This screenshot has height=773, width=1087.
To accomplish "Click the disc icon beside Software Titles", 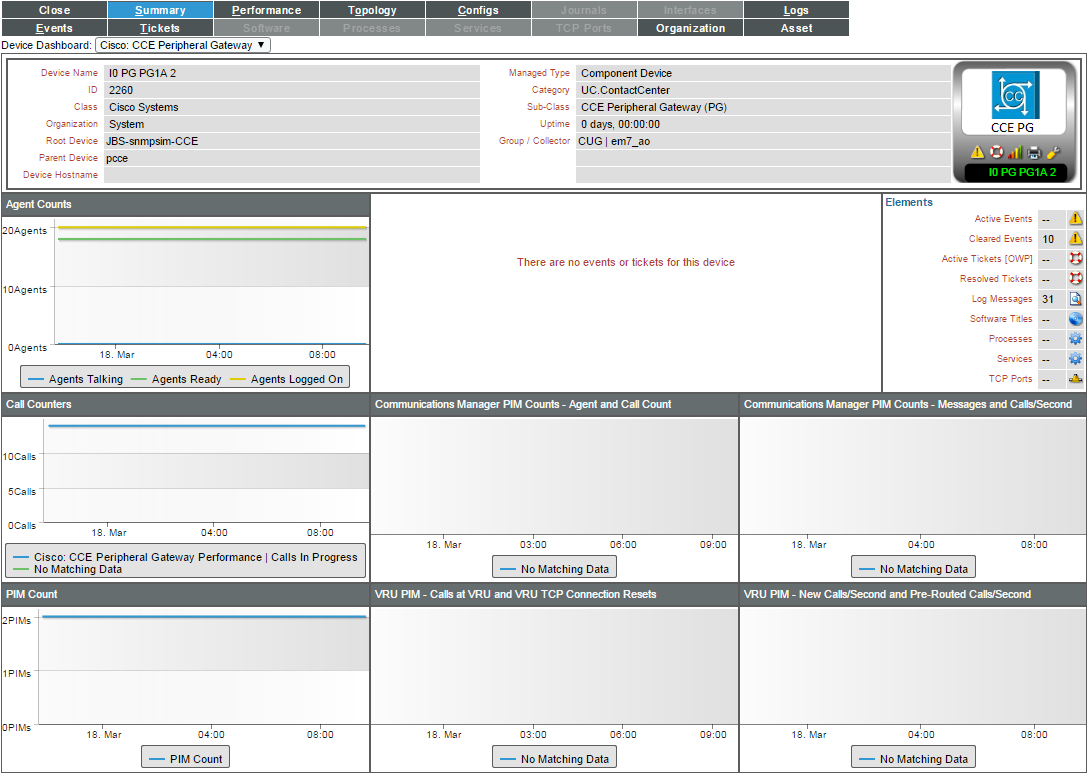I will [1075, 319].
